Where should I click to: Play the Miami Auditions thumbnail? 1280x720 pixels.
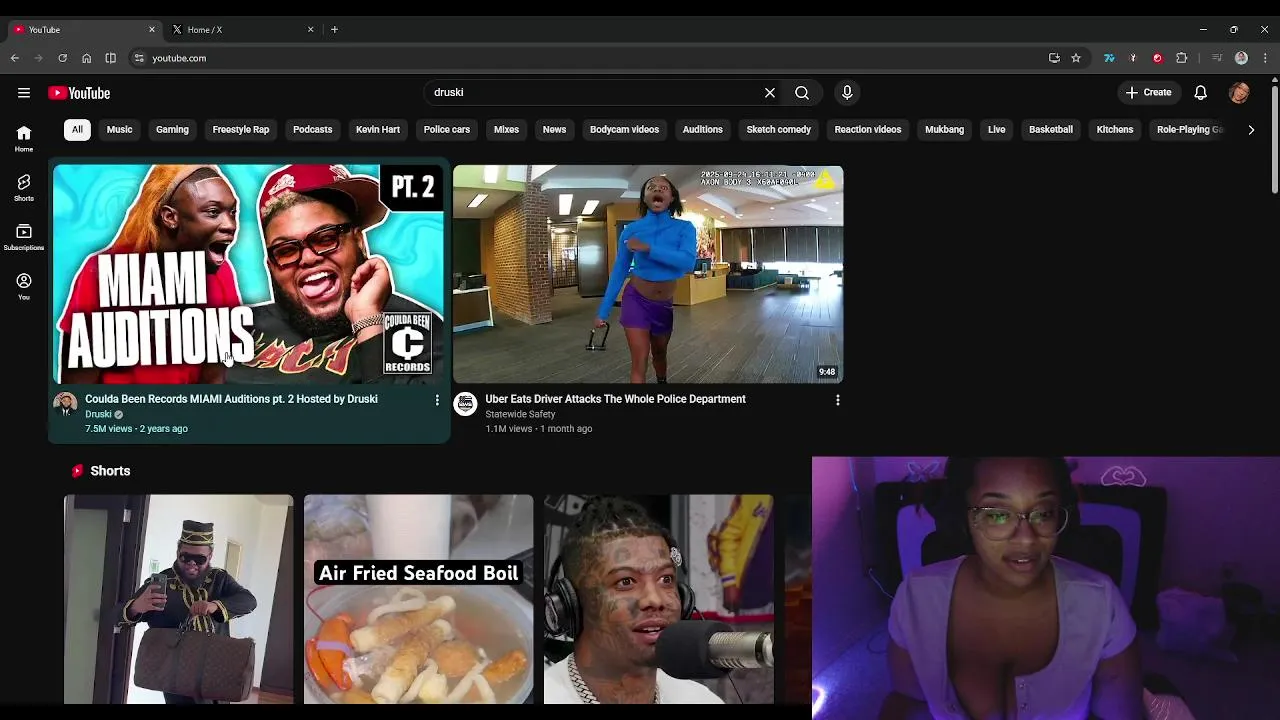click(x=249, y=274)
